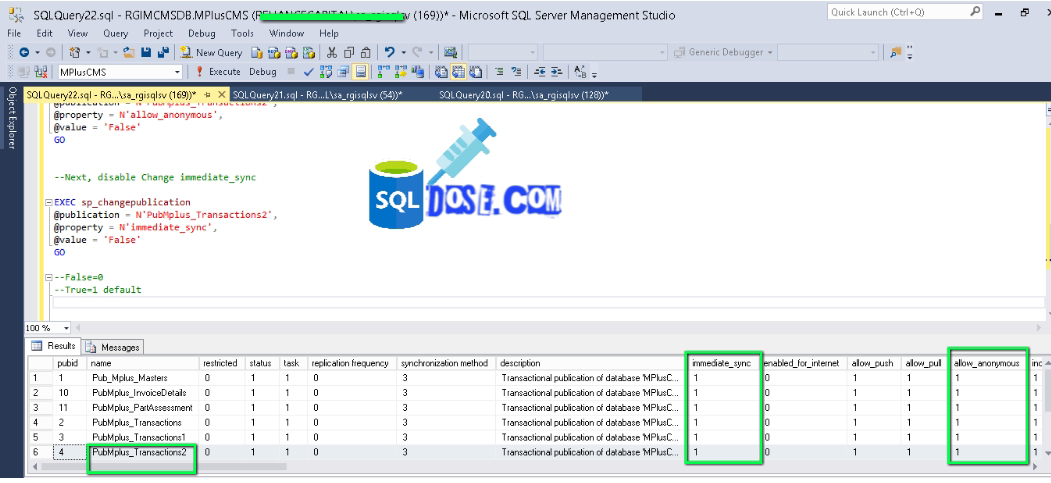Parse the query with the checkmark icon
The width and height of the screenshot is (1051, 483).
308,72
